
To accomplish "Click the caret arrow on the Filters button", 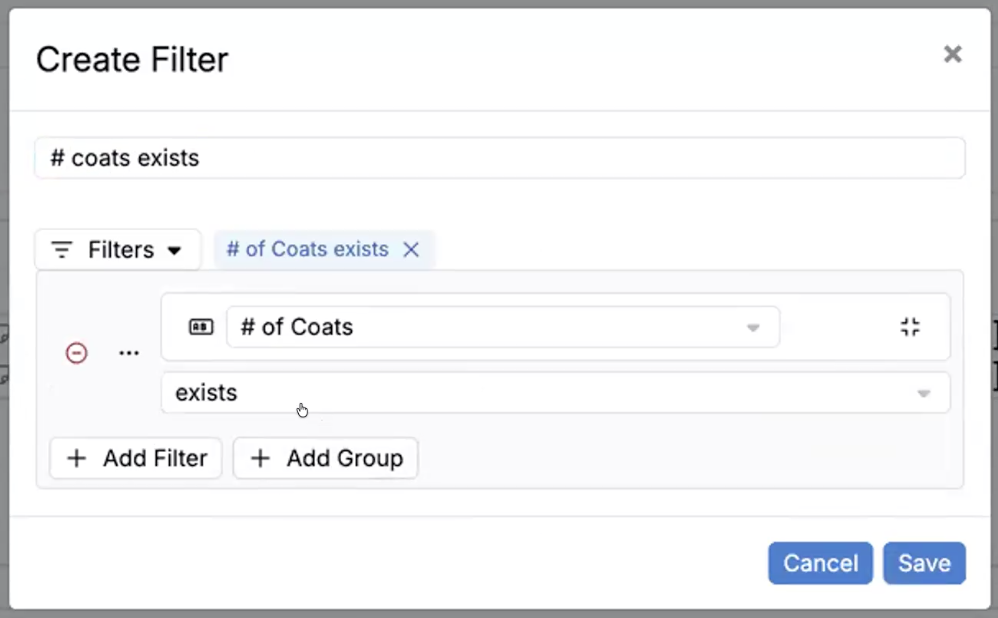I will click(x=174, y=251).
